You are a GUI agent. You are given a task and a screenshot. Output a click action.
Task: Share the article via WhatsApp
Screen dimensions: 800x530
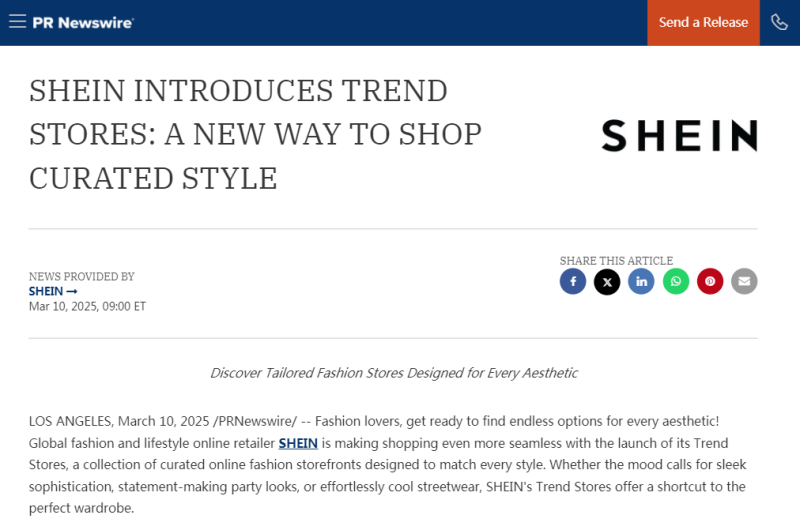click(676, 282)
